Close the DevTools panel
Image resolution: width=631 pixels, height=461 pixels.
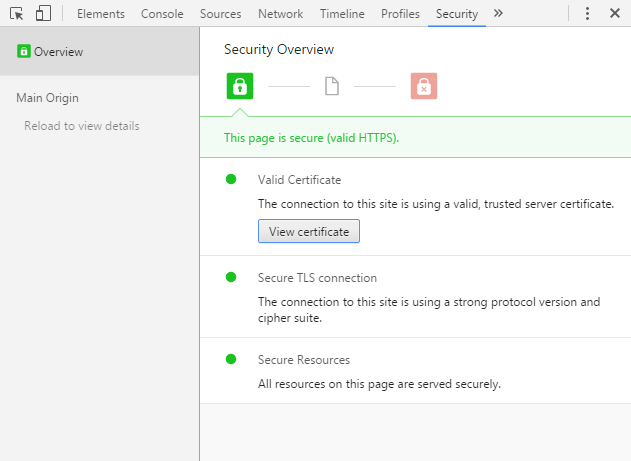(615, 13)
